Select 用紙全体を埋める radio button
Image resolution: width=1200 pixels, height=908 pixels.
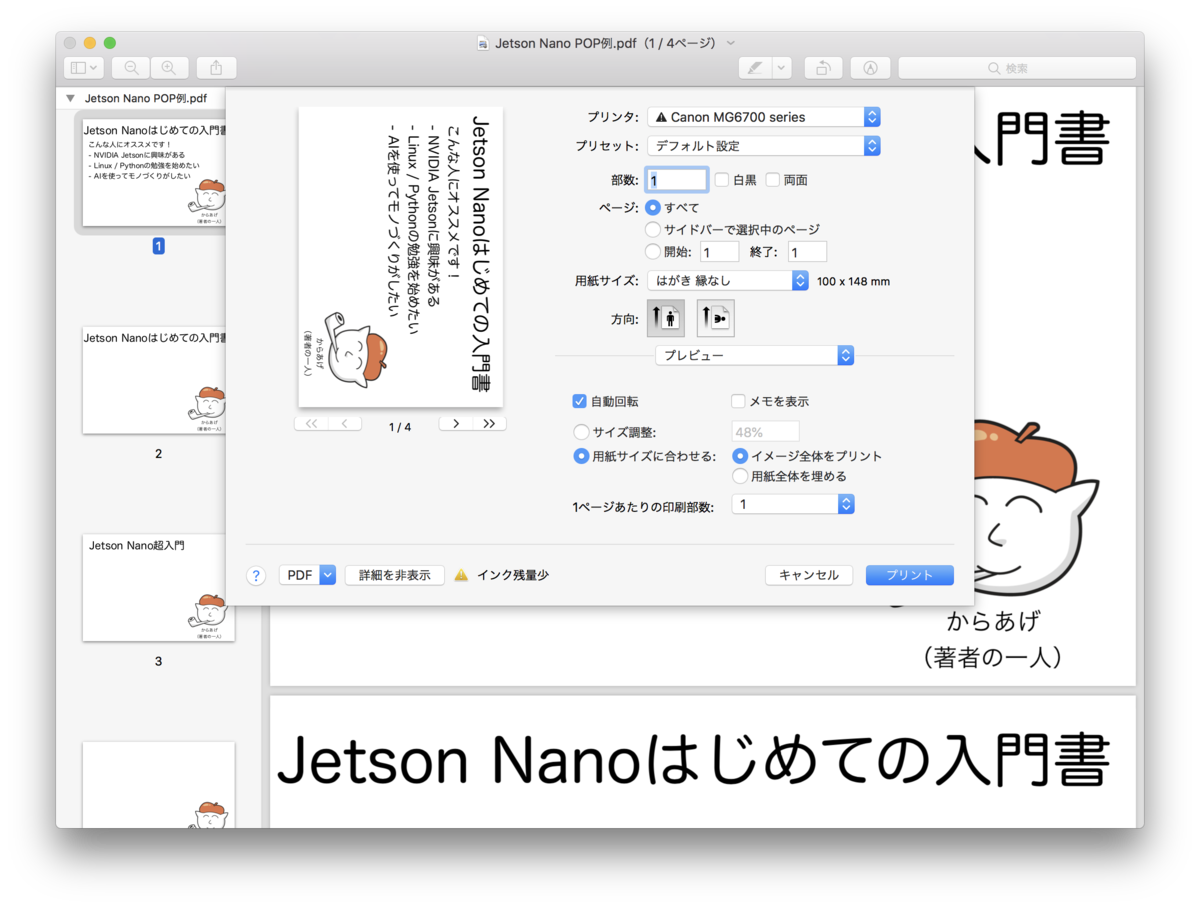pos(740,476)
